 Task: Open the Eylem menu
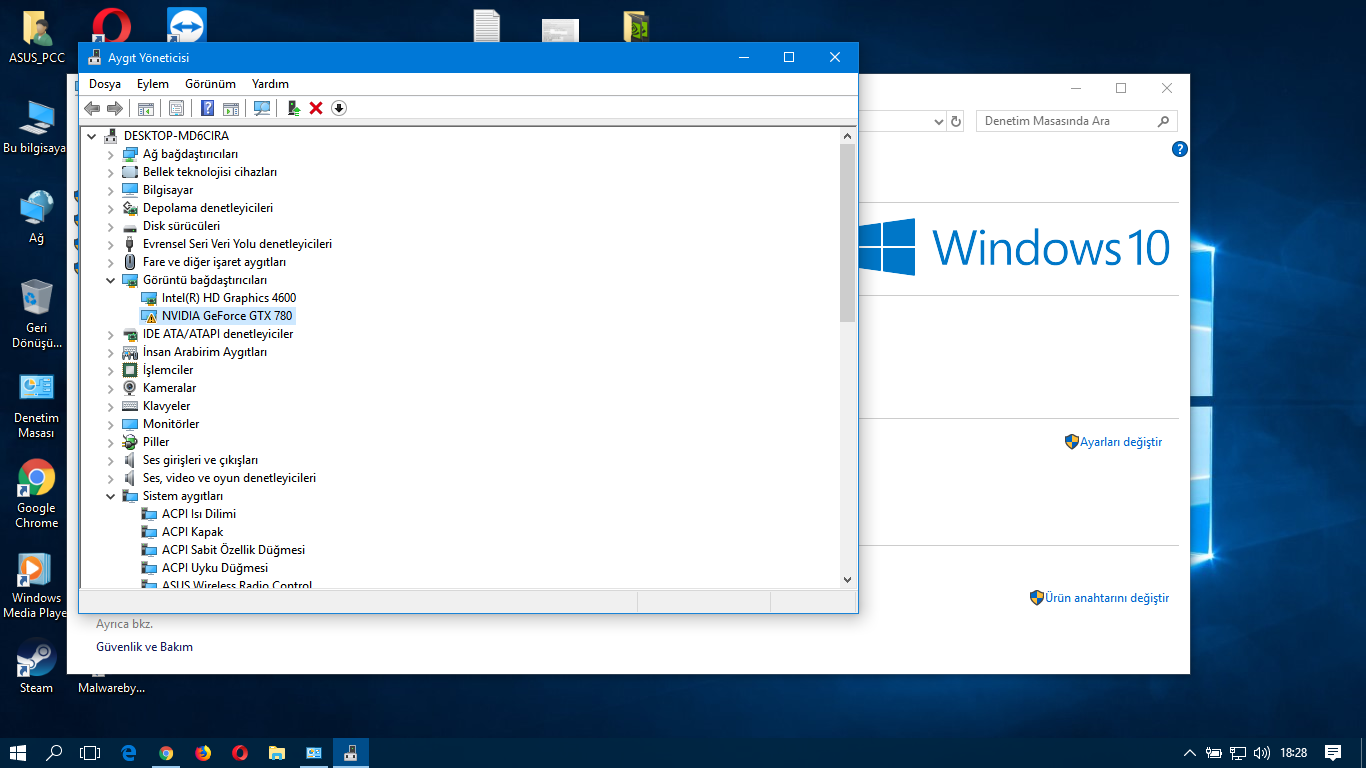point(153,84)
